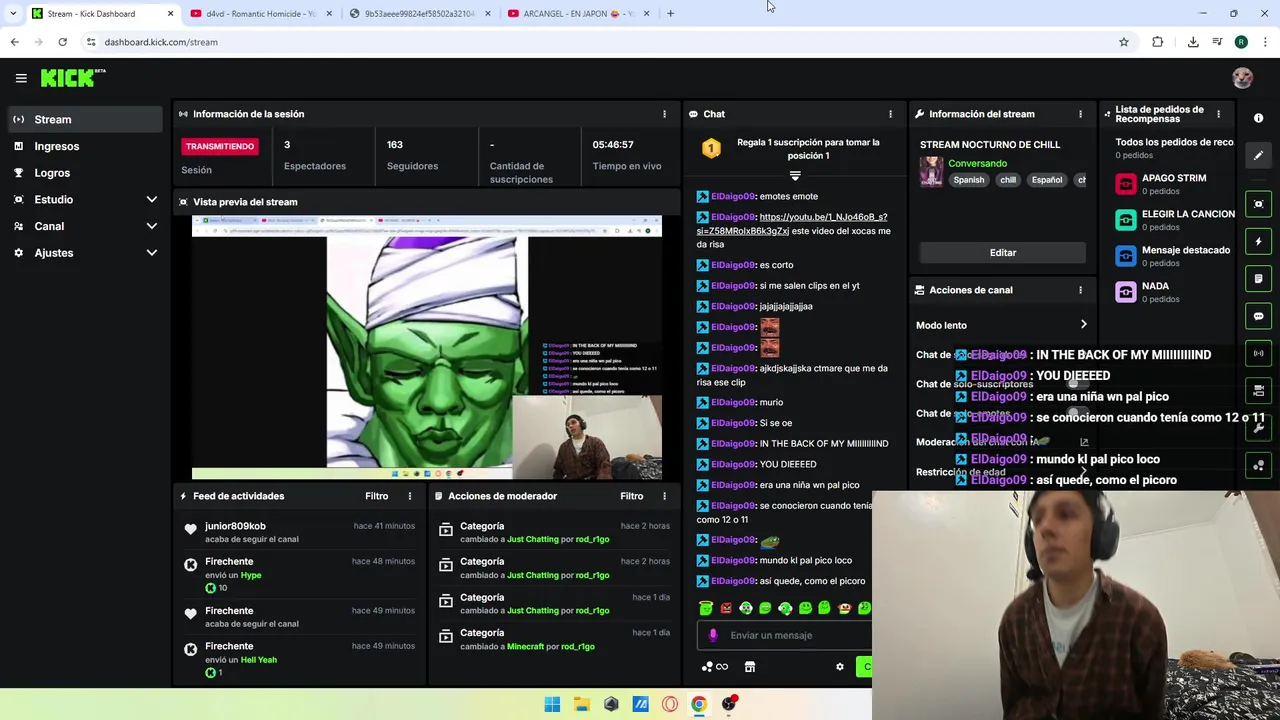Toggle the broadcast signal icon on the right rail
The height and width of the screenshot is (720, 1280).
point(1258,353)
